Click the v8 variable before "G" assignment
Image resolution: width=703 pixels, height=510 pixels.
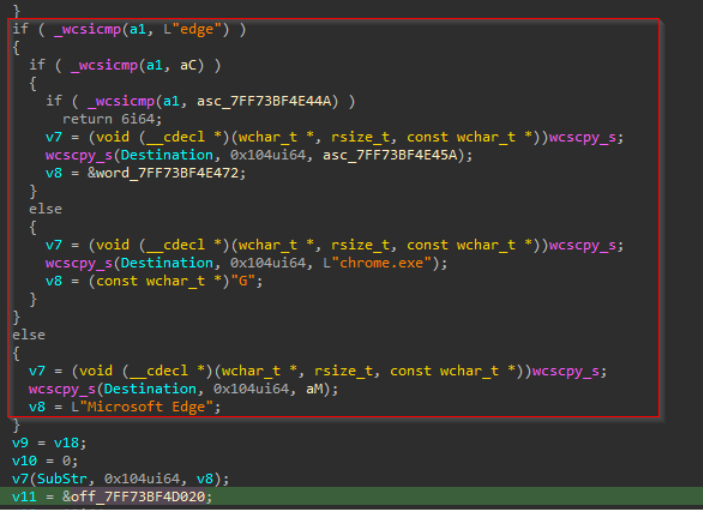click(54, 281)
